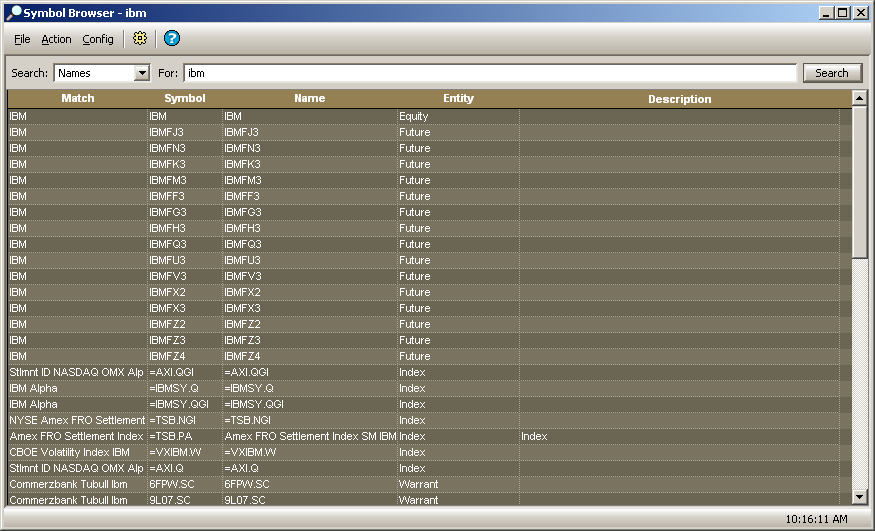This screenshot has height=531, width=875.
Task: Select symbol IBMFX2
Action: click(x=185, y=292)
